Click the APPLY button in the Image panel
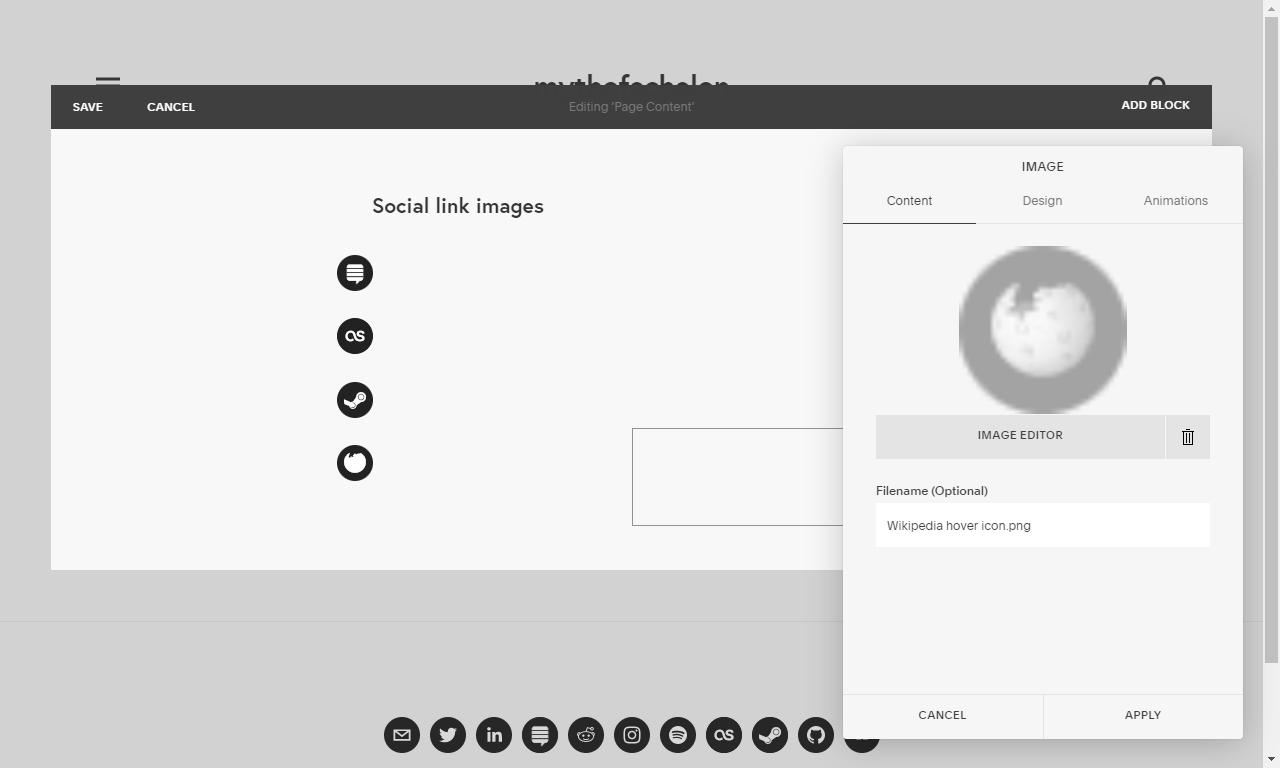This screenshot has width=1280, height=768. pyautogui.click(x=1142, y=715)
